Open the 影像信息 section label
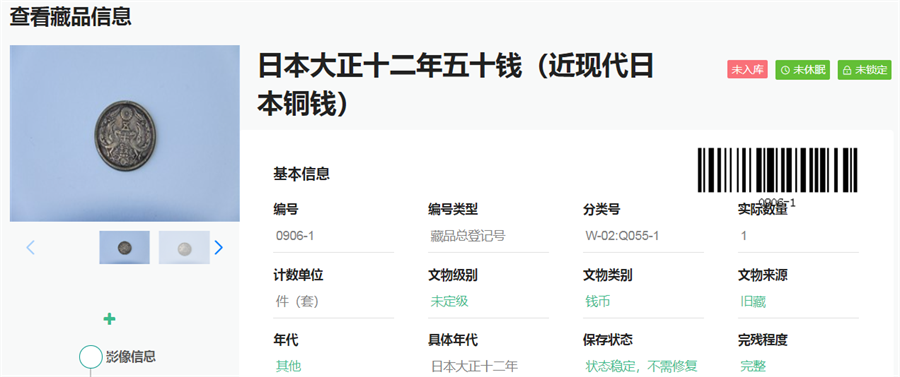Image resolution: width=900 pixels, height=377 pixels. [131, 356]
